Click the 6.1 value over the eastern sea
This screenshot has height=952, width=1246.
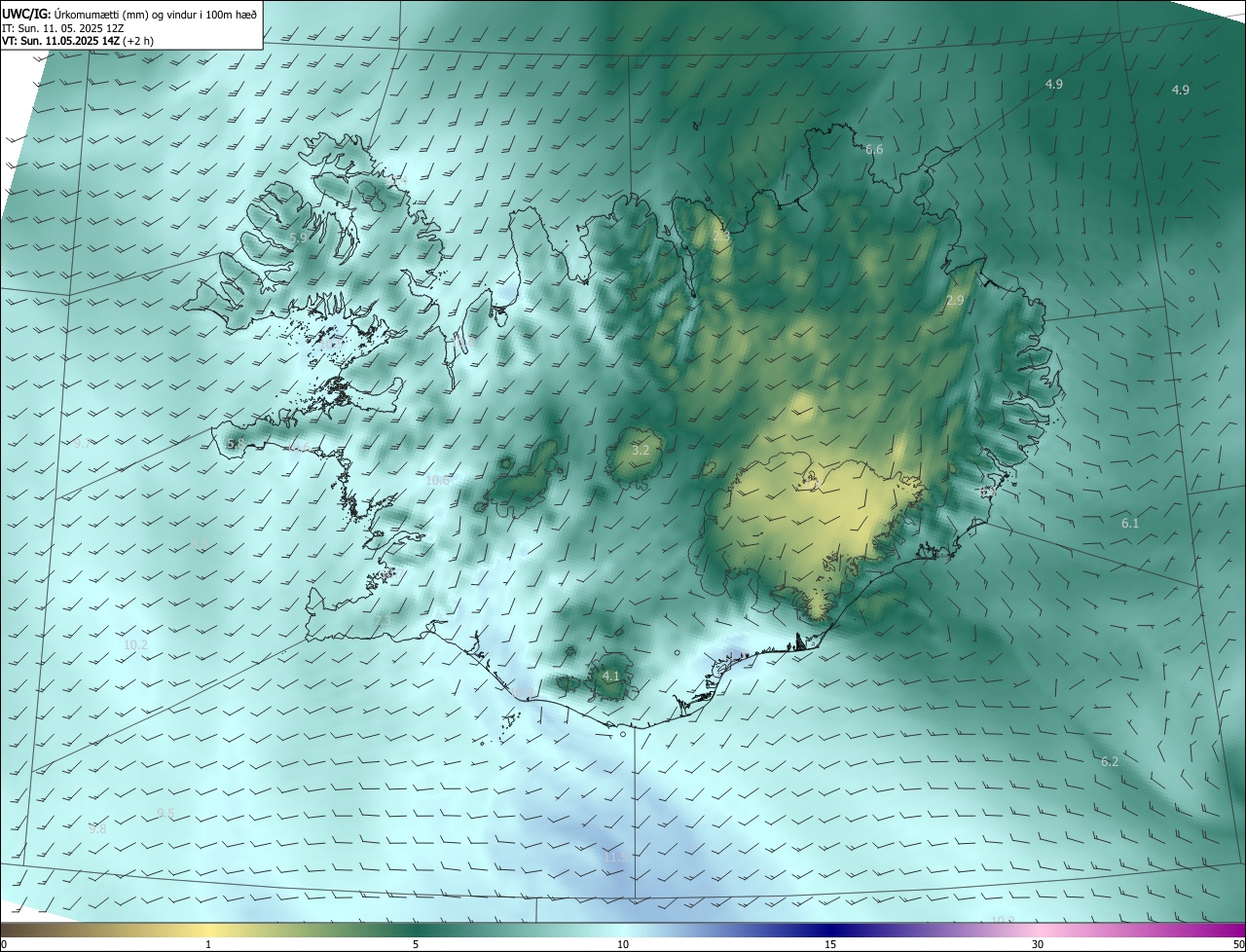[x=1129, y=524]
